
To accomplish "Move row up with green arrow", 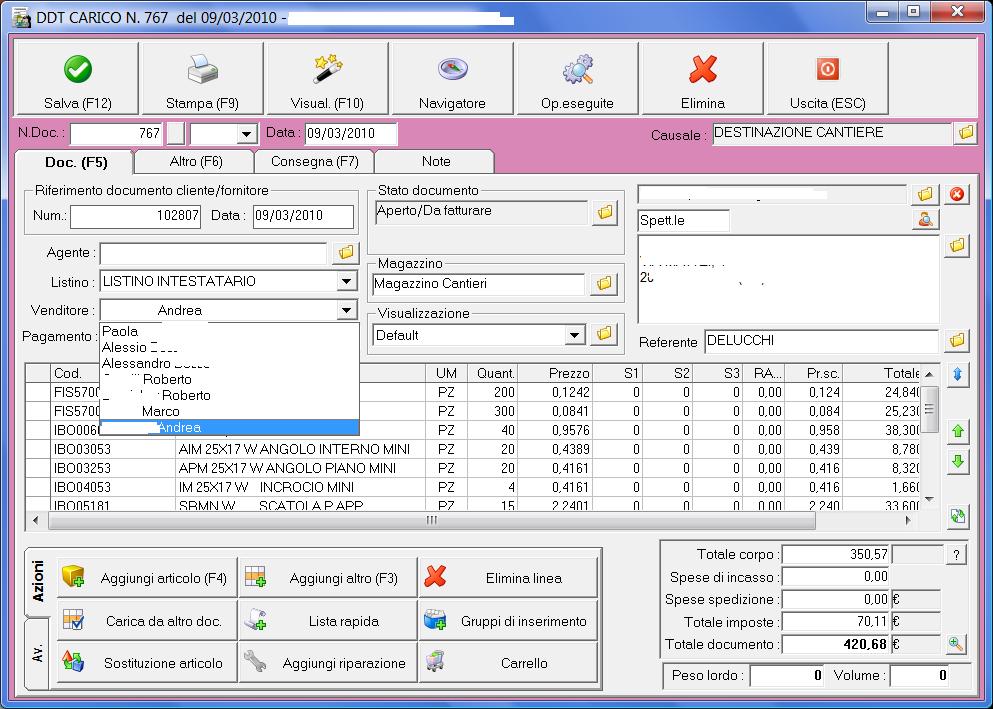I will 958,432.
